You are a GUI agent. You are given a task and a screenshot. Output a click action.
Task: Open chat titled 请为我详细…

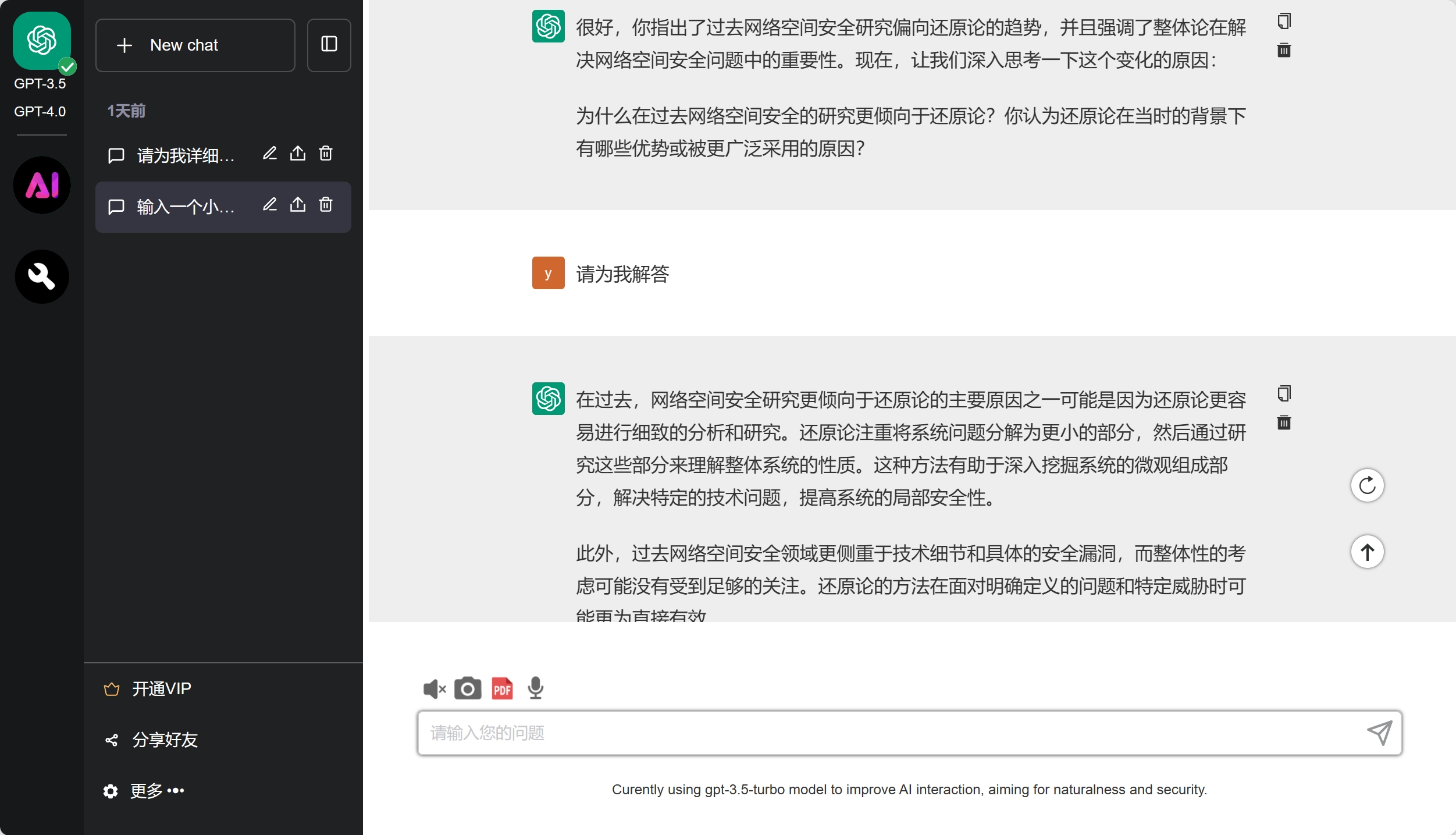click(x=185, y=155)
